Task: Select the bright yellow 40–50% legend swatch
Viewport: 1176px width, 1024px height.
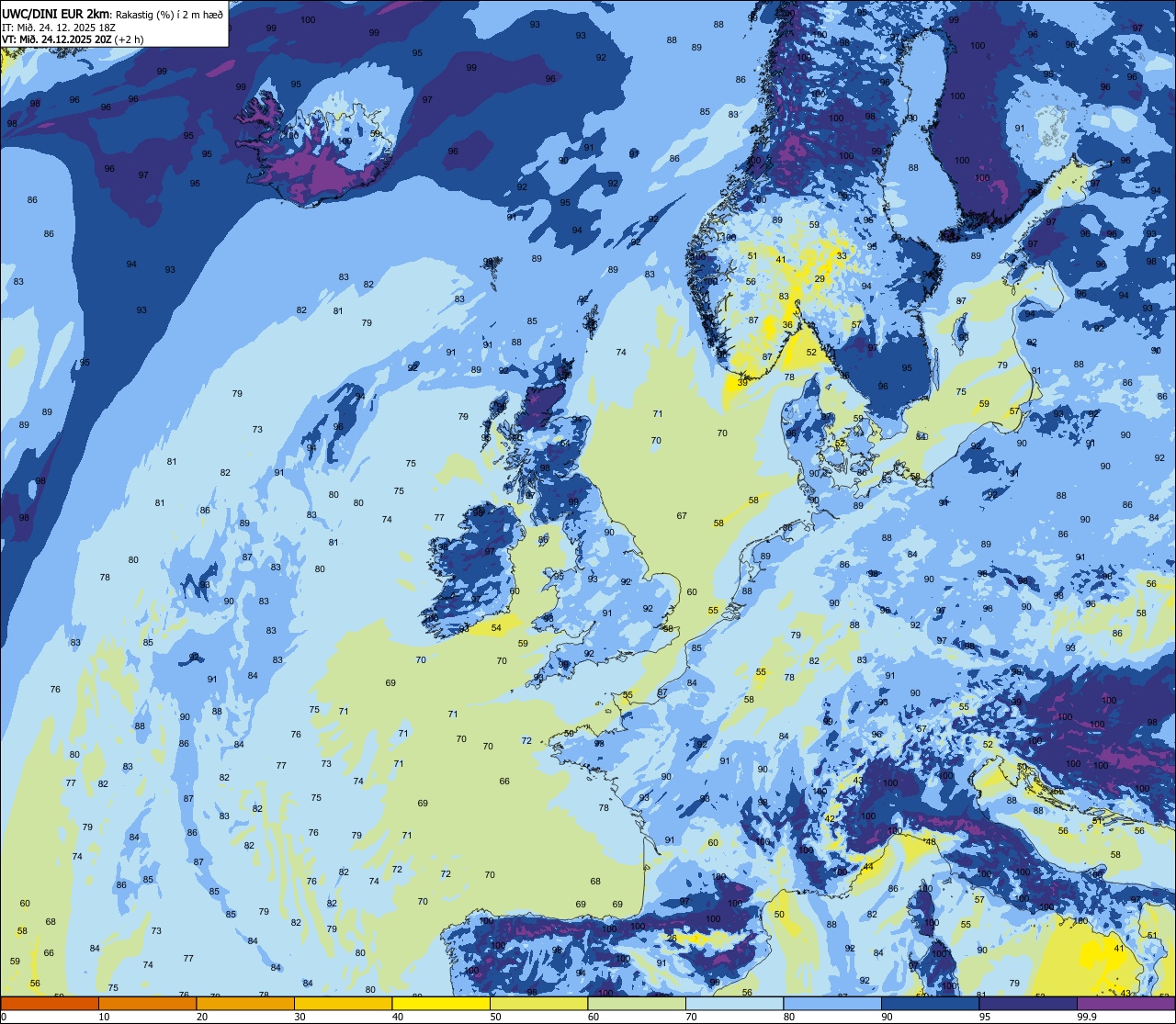Action: (x=441, y=1004)
